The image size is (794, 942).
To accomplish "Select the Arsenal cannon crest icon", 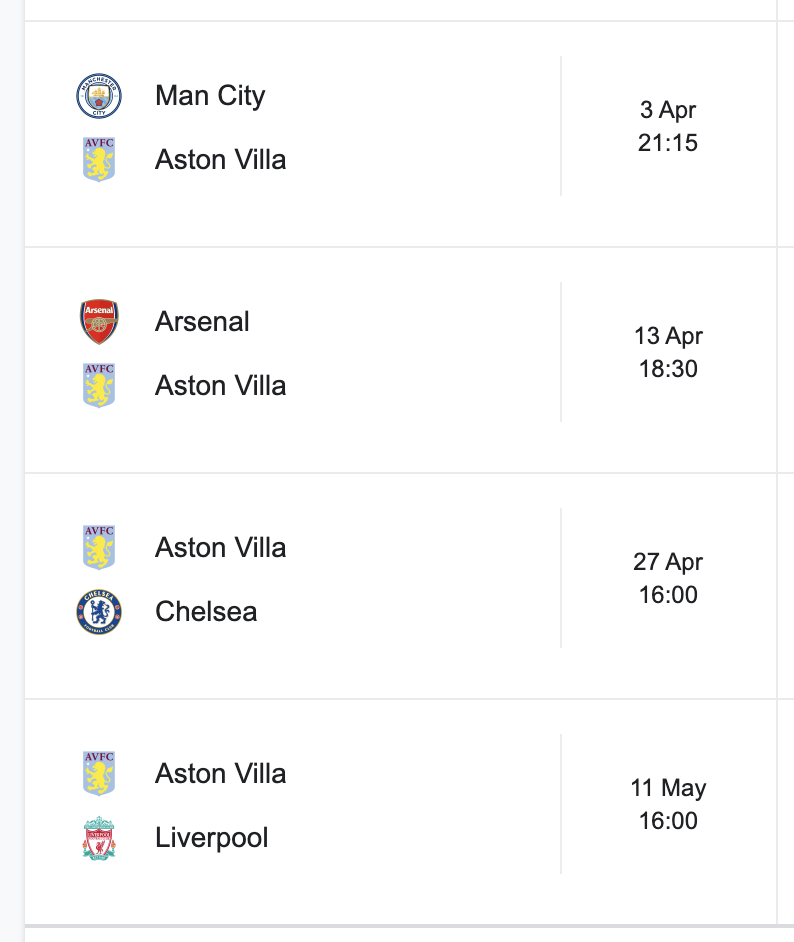I will pos(99,321).
